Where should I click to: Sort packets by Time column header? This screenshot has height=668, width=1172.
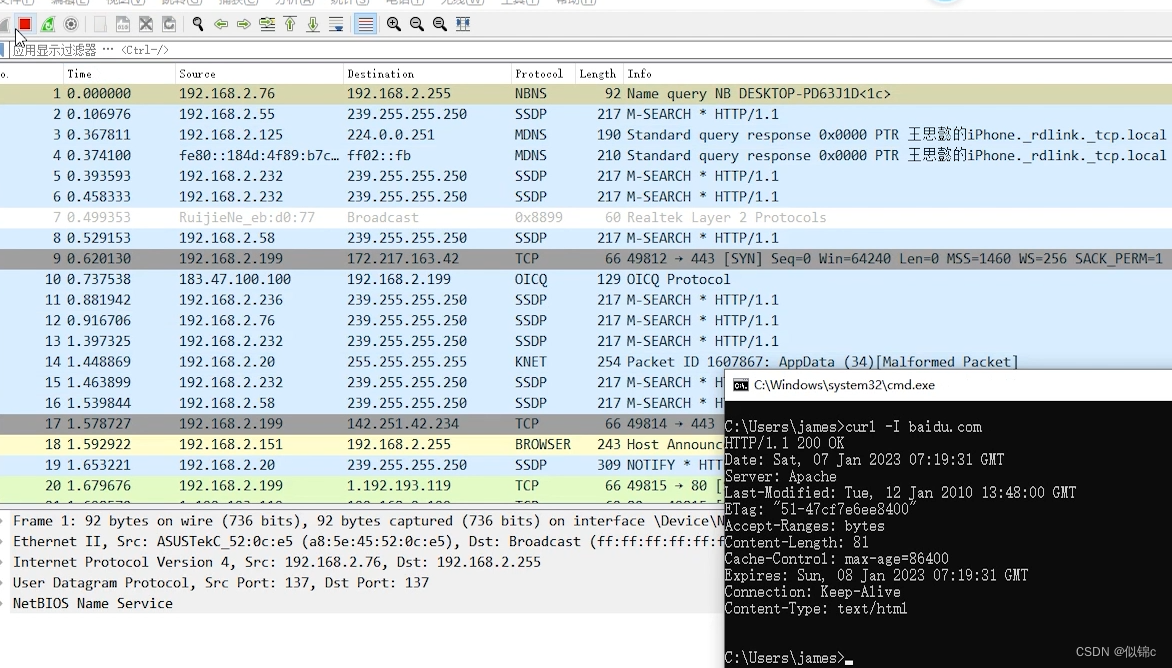119,74
